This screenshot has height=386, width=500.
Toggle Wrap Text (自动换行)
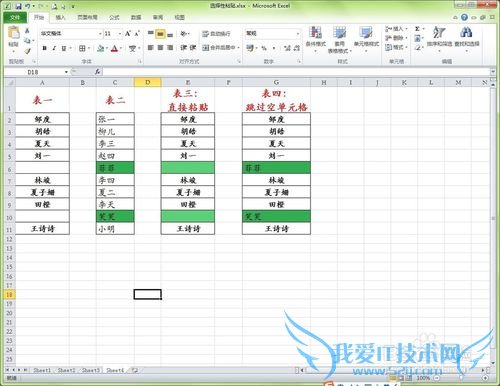click(x=216, y=34)
